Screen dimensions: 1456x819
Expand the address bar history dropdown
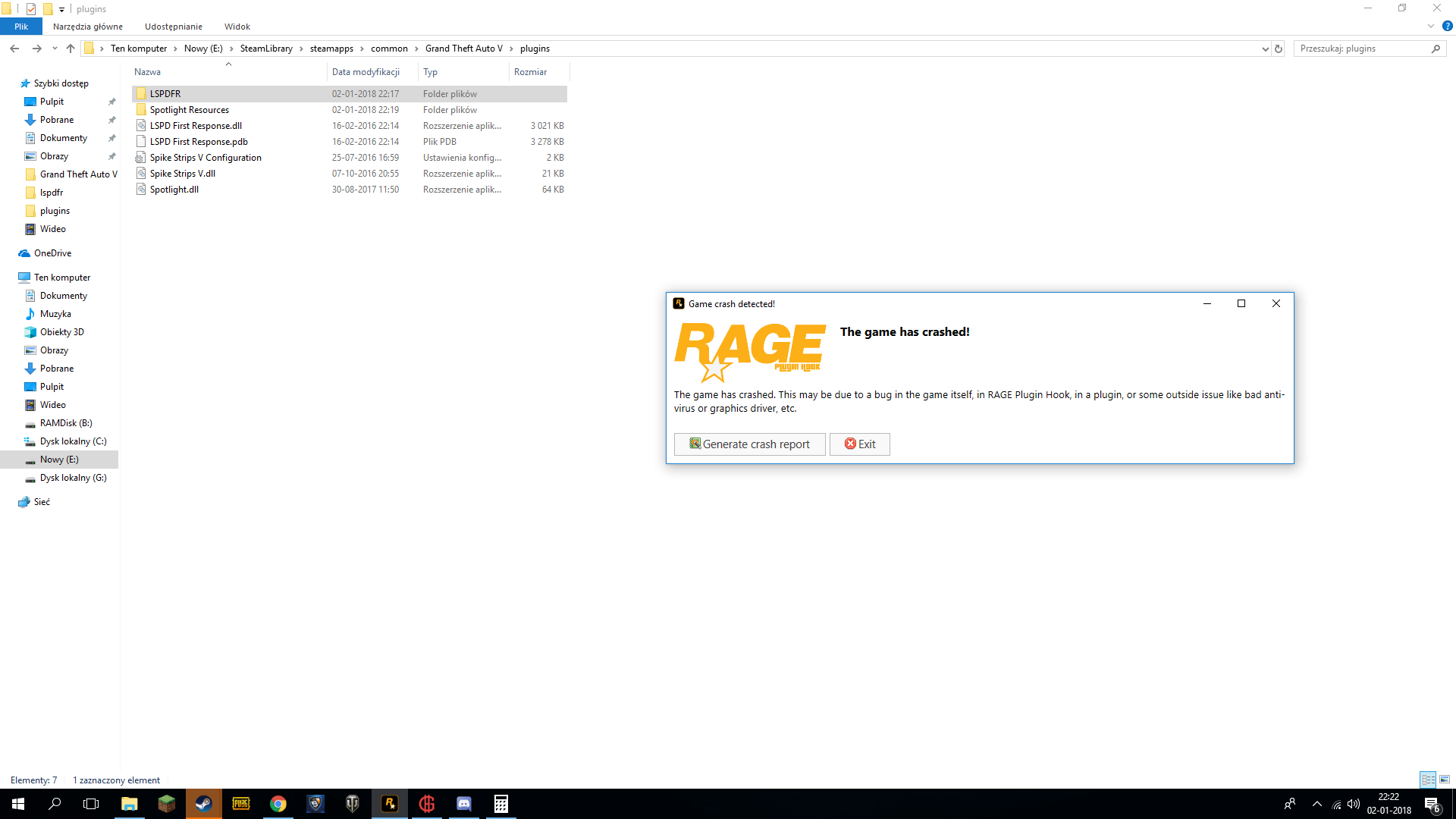click(x=1265, y=49)
